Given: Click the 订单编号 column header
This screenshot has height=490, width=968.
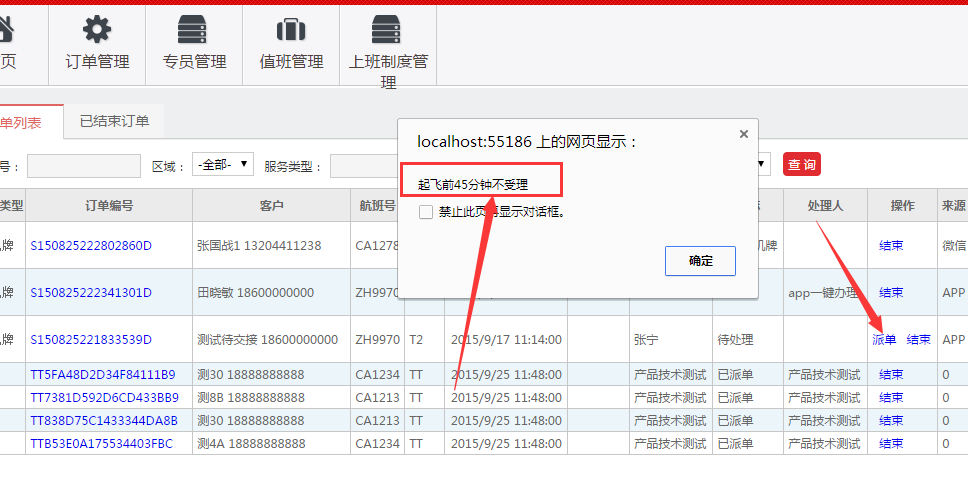Looking at the screenshot, I should (109, 206).
